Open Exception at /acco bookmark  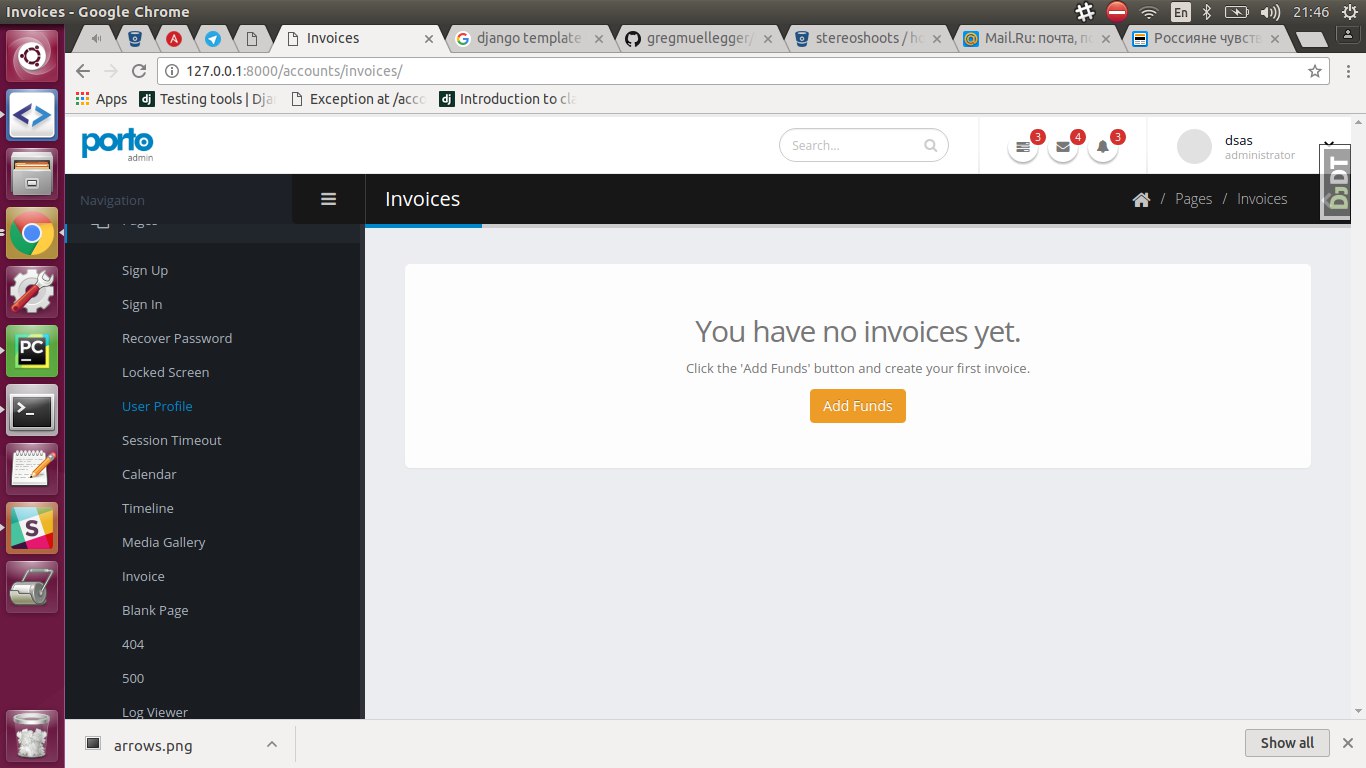point(358,99)
